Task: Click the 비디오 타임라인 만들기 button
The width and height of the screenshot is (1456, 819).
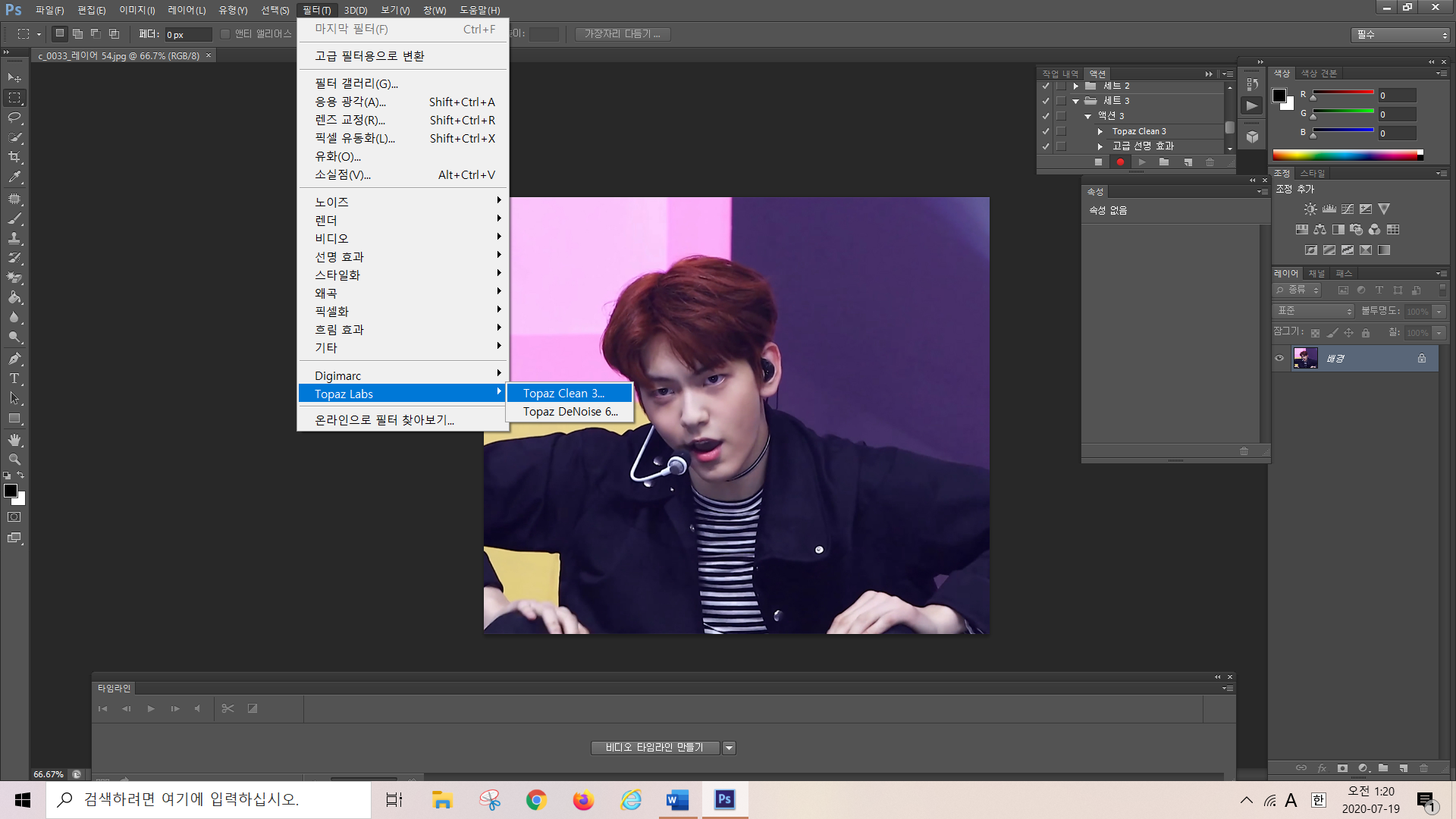Action: (x=654, y=748)
